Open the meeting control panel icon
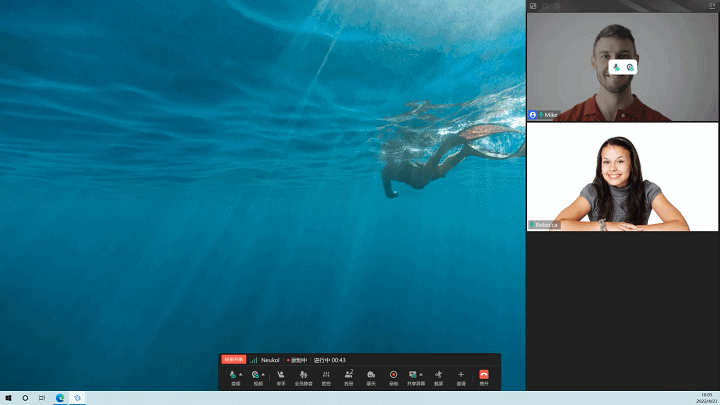Screen dimensions: 720x405 click(x=326, y=375)
